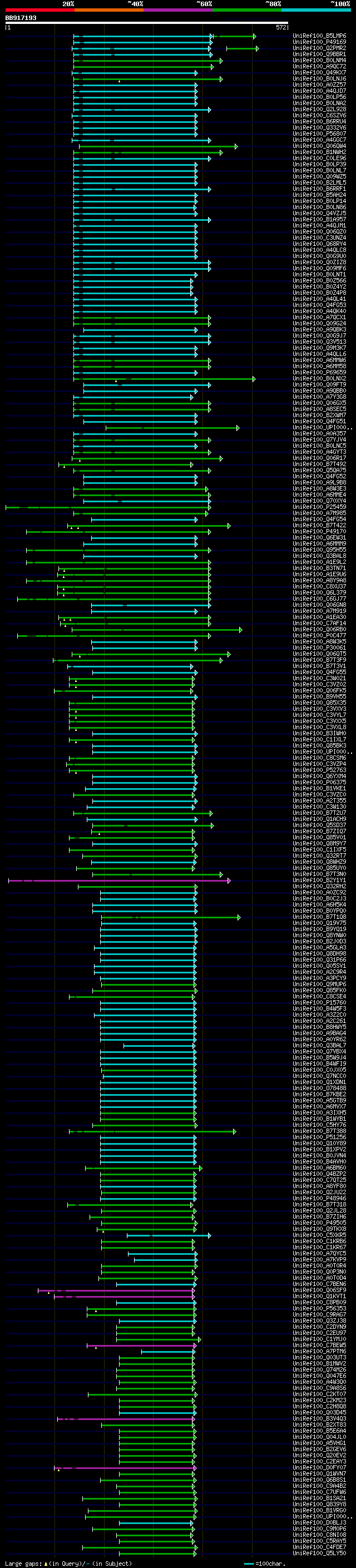Select label UniRef100_Q06SF9
Viewport: 356px width, 1568px height.
pos(319,1290)
